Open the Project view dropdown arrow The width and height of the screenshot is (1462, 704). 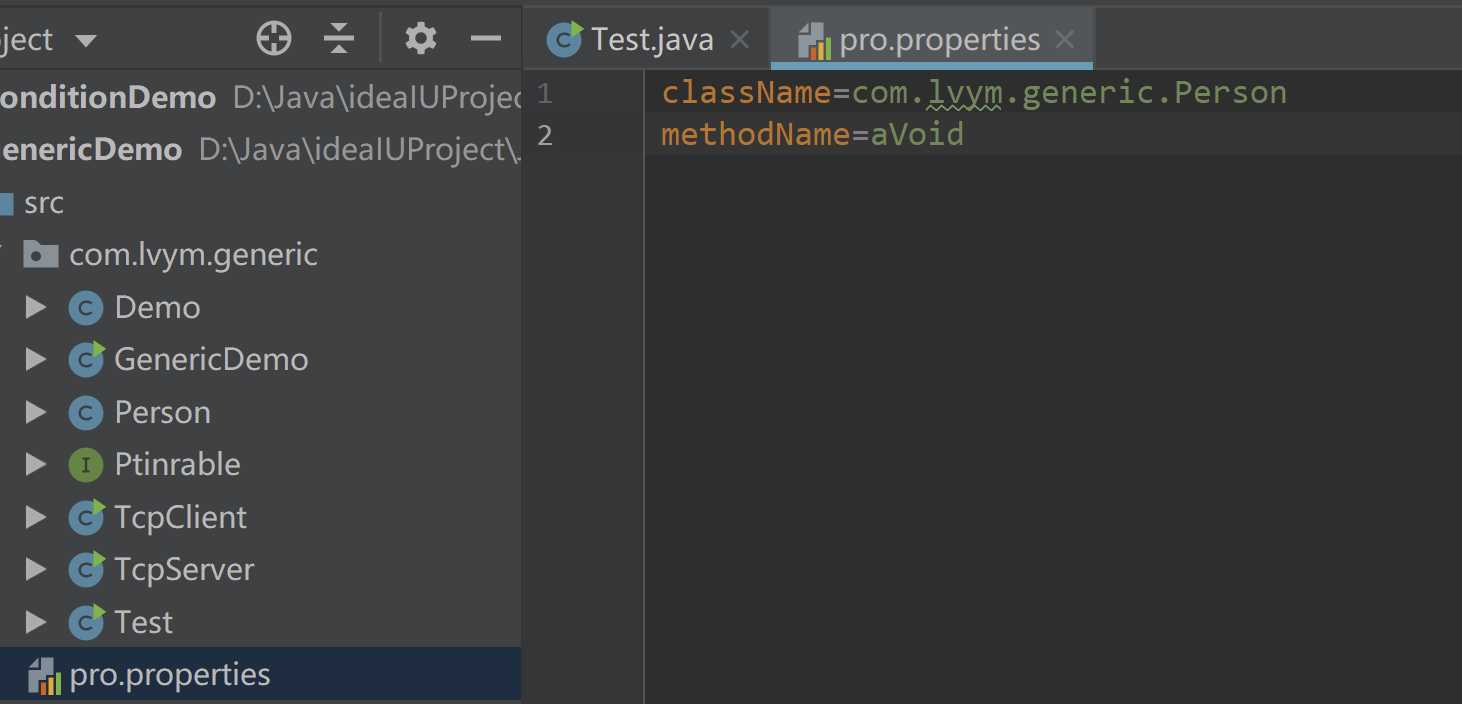(x=86, y=41)
